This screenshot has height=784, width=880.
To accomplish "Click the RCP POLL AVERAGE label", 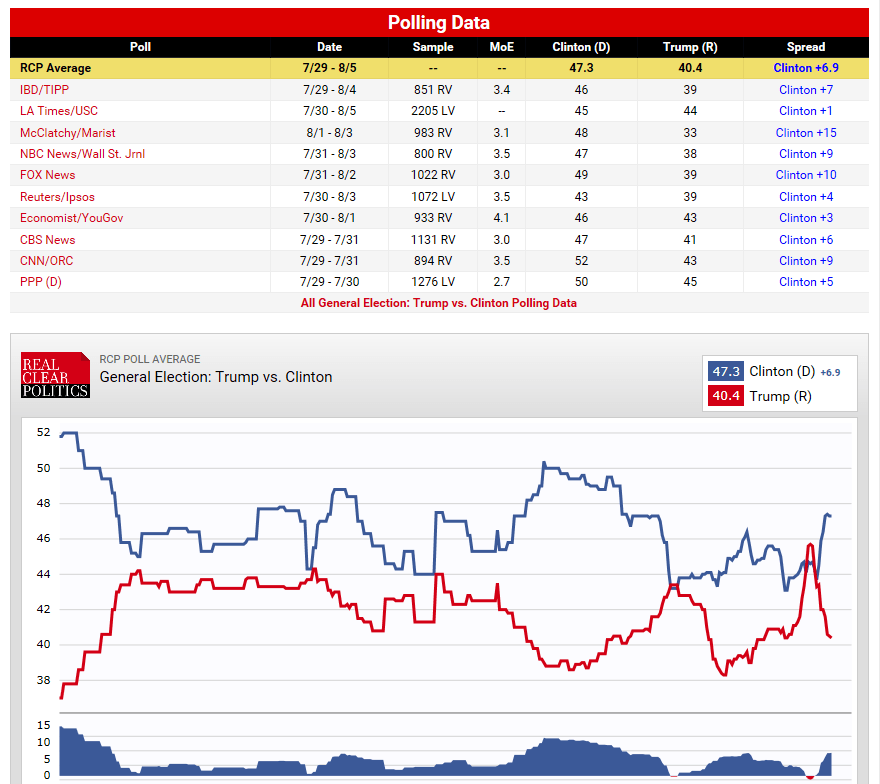I will coord(150,359).
